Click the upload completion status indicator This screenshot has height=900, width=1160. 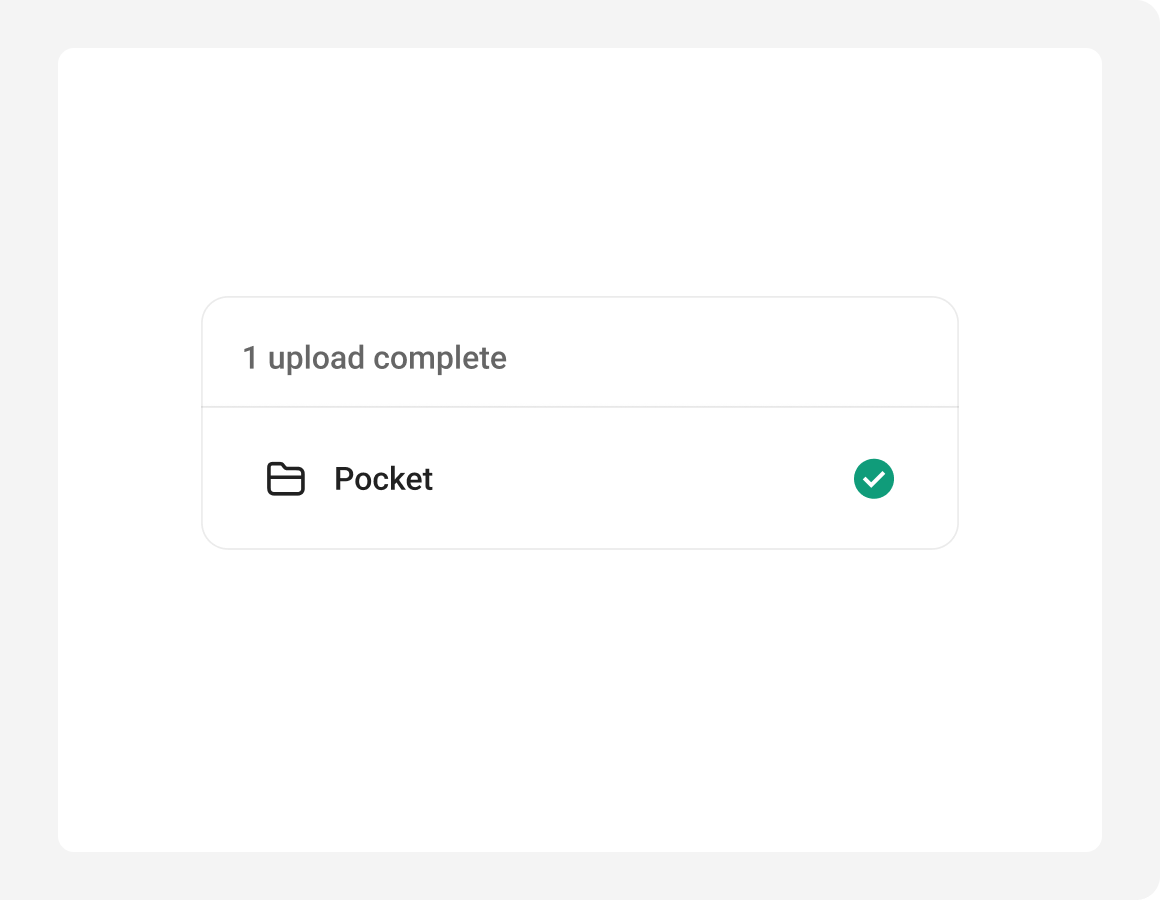873,479
